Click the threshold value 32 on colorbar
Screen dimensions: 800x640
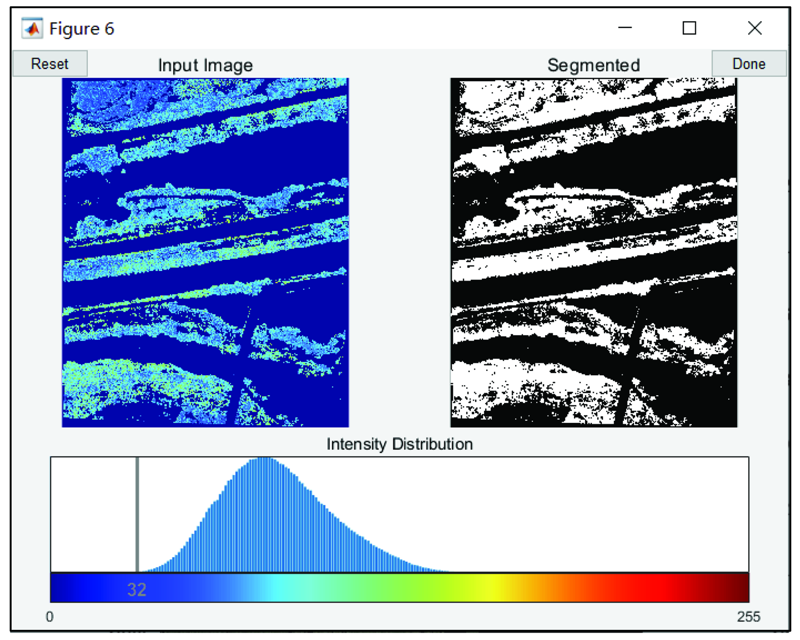pos(137,590)
